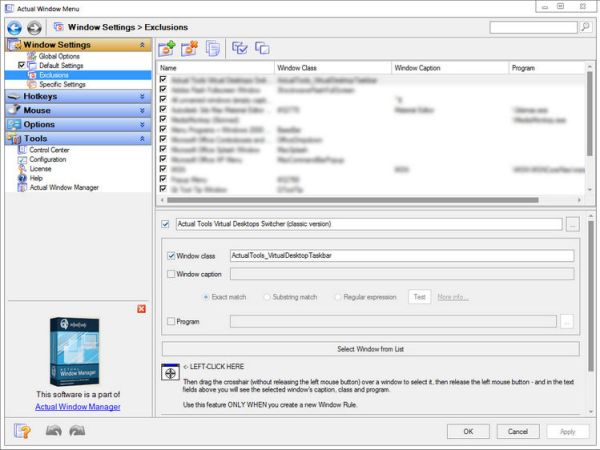Open License under Tools

40,169
